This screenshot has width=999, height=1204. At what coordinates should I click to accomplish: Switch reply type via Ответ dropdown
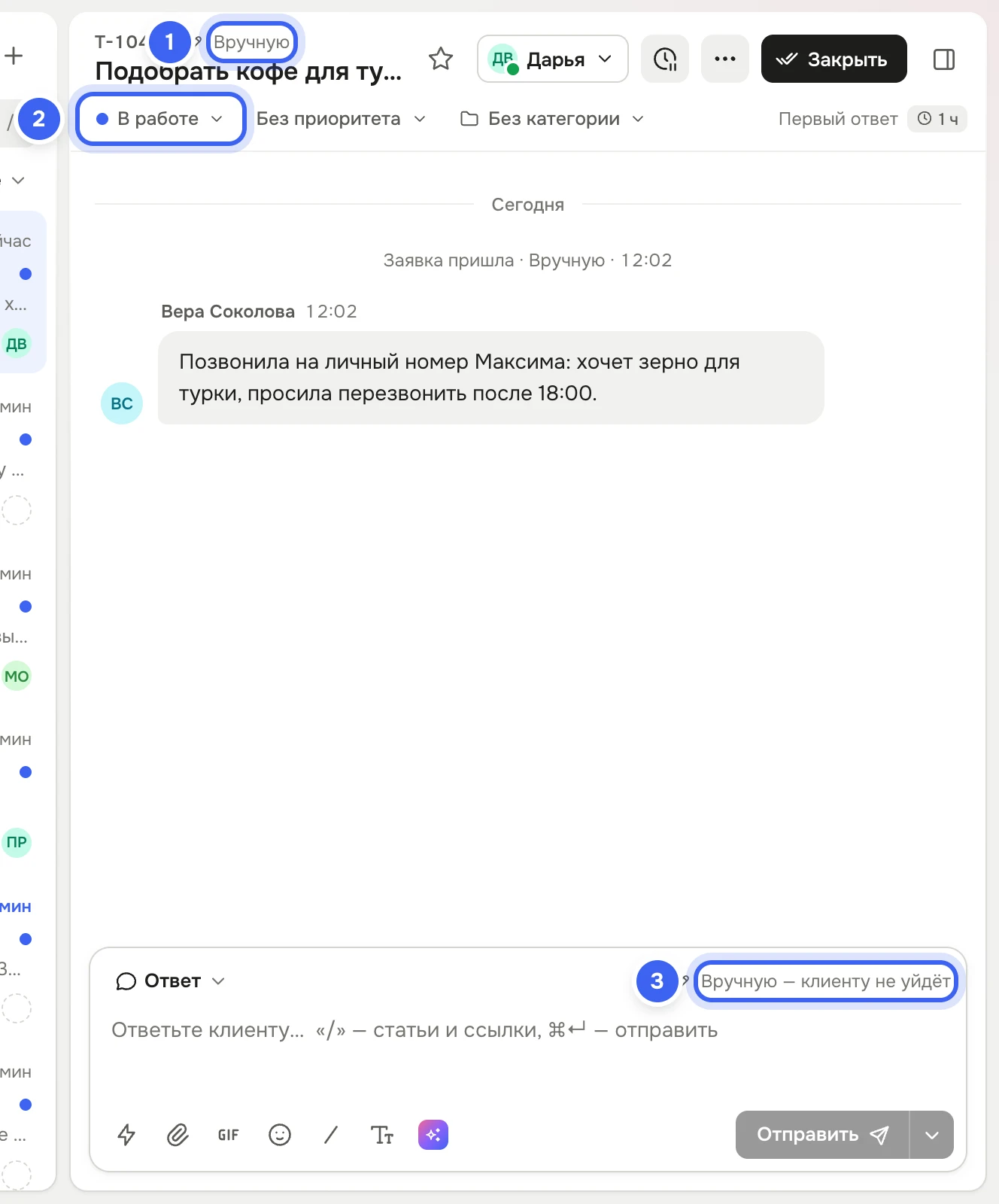[x=171, y=981]
